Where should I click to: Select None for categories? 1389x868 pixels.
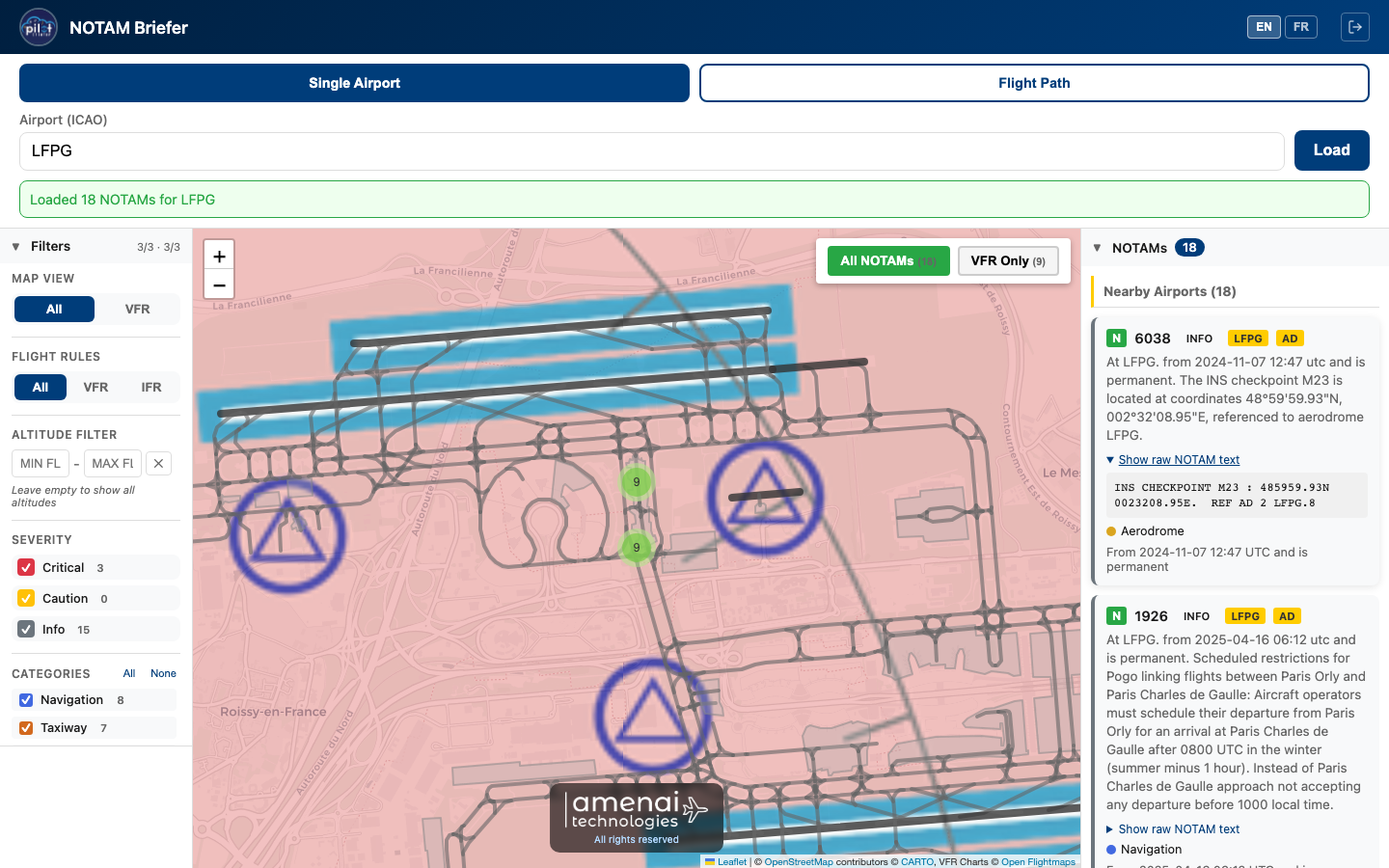point(163,673)
